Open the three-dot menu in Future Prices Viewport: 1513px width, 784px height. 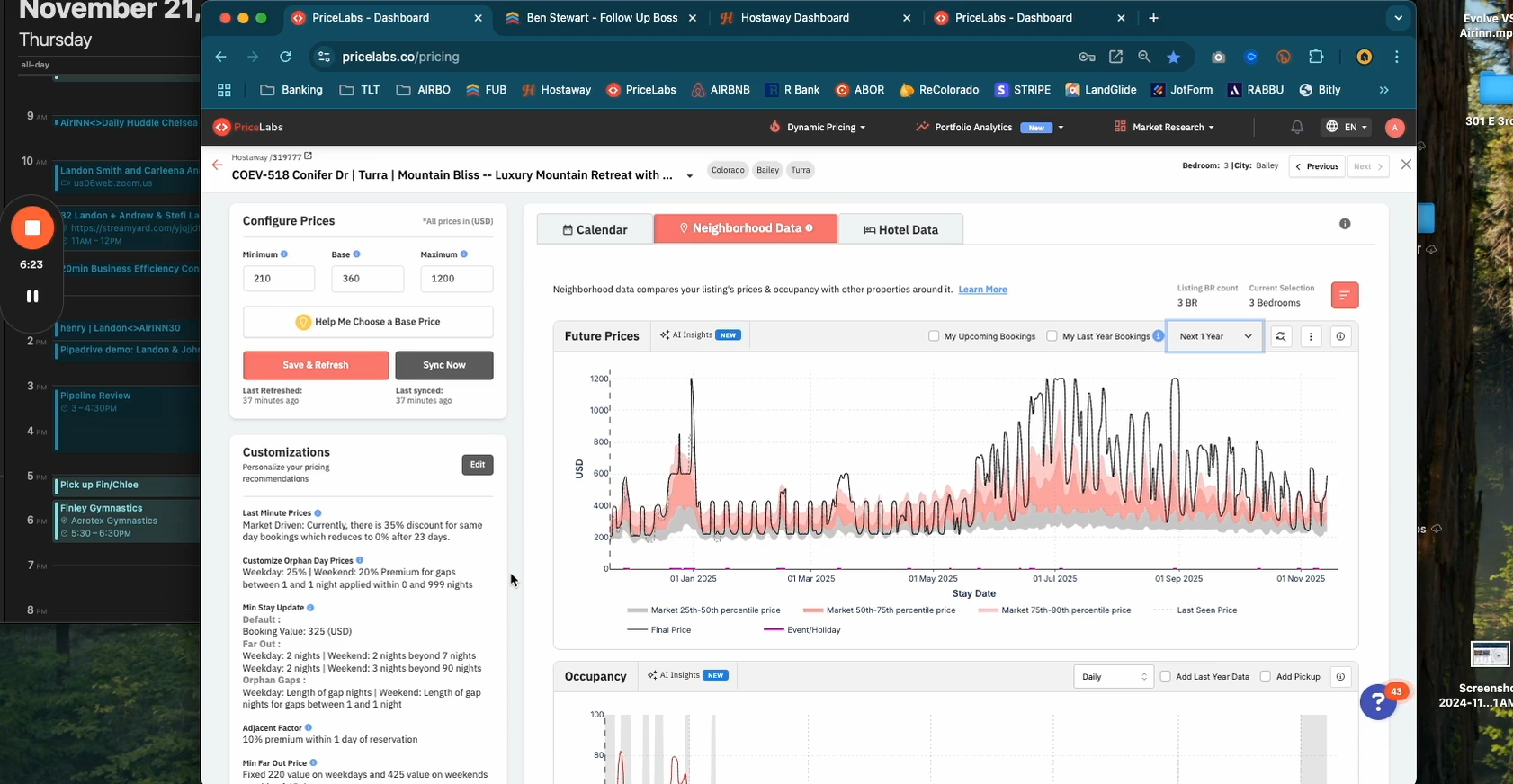tap(1311, 336)
